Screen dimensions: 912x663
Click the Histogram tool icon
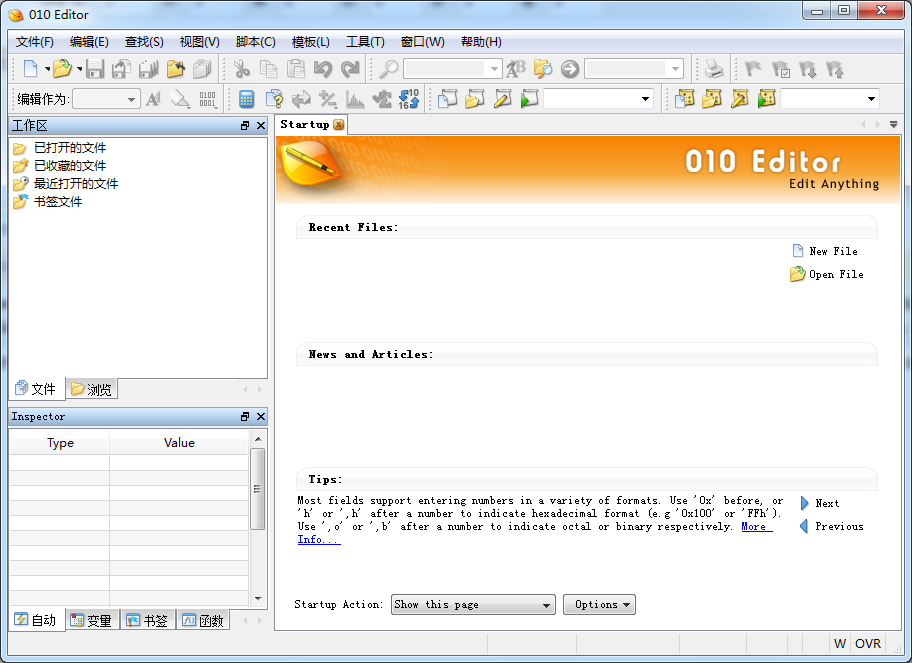(355, 99)
